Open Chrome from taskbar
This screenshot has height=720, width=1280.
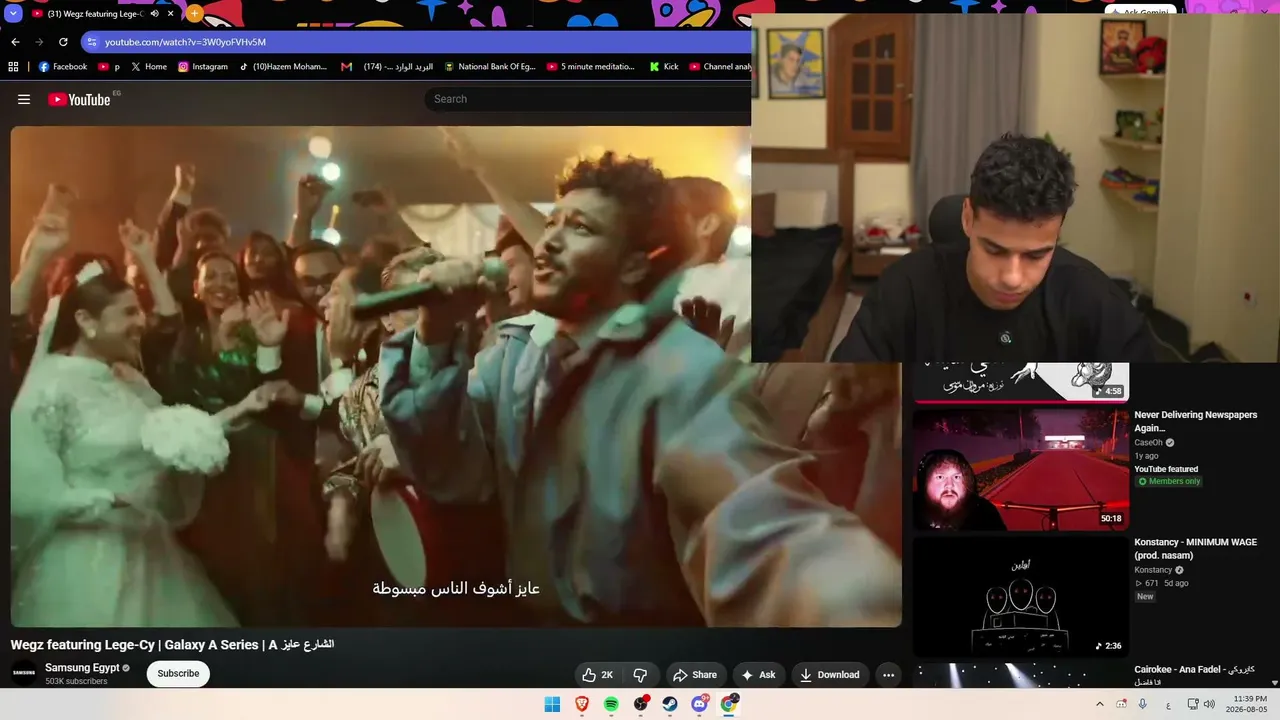click(x=729, y=704)
